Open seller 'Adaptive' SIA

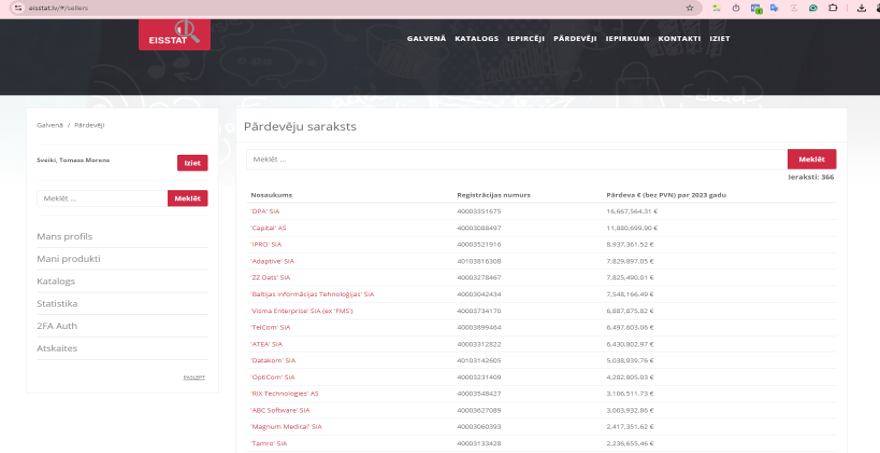pyautogui.click(x=272, y=261)
